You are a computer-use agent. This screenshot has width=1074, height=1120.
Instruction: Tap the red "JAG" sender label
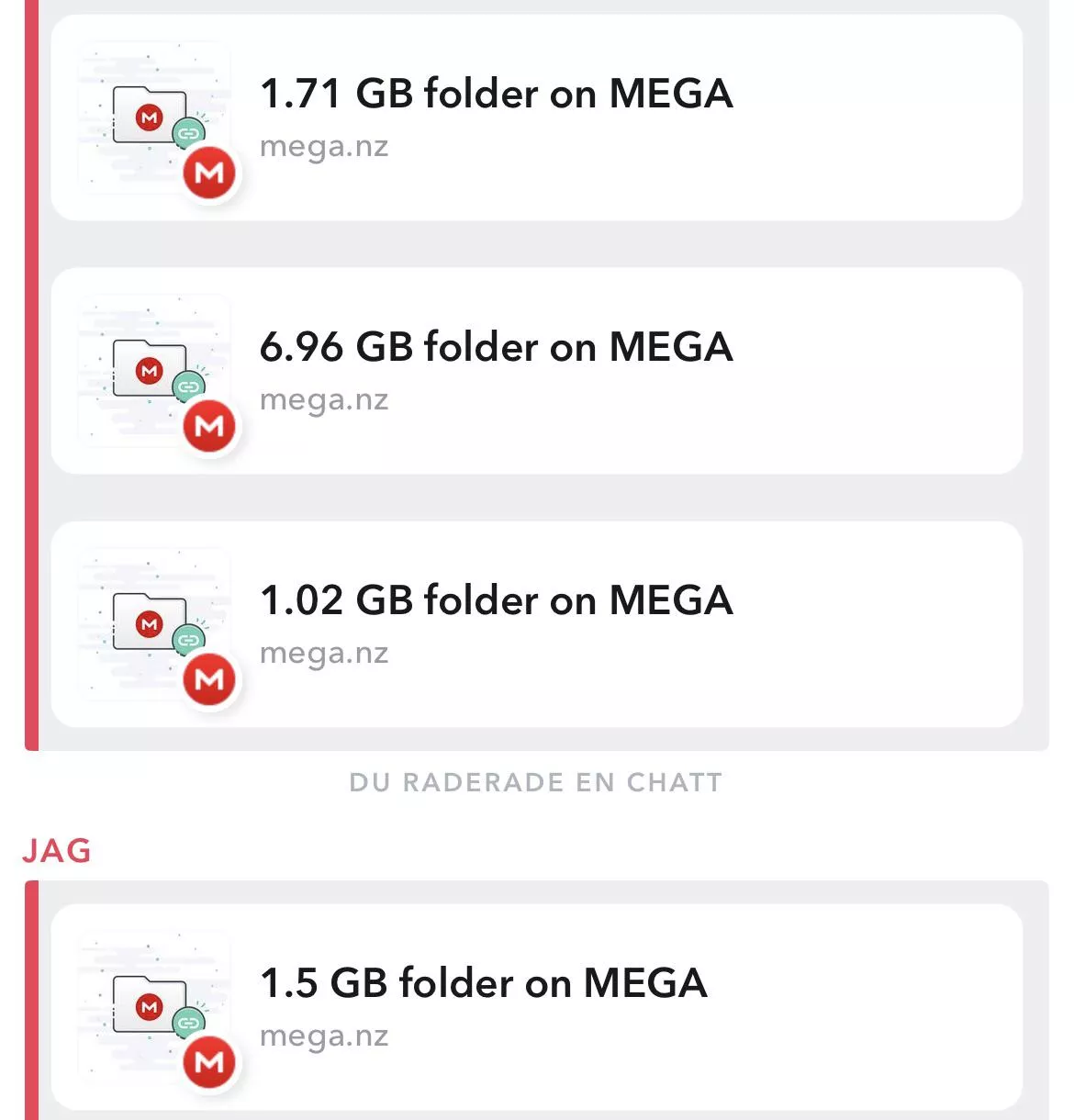coord(57,851)
